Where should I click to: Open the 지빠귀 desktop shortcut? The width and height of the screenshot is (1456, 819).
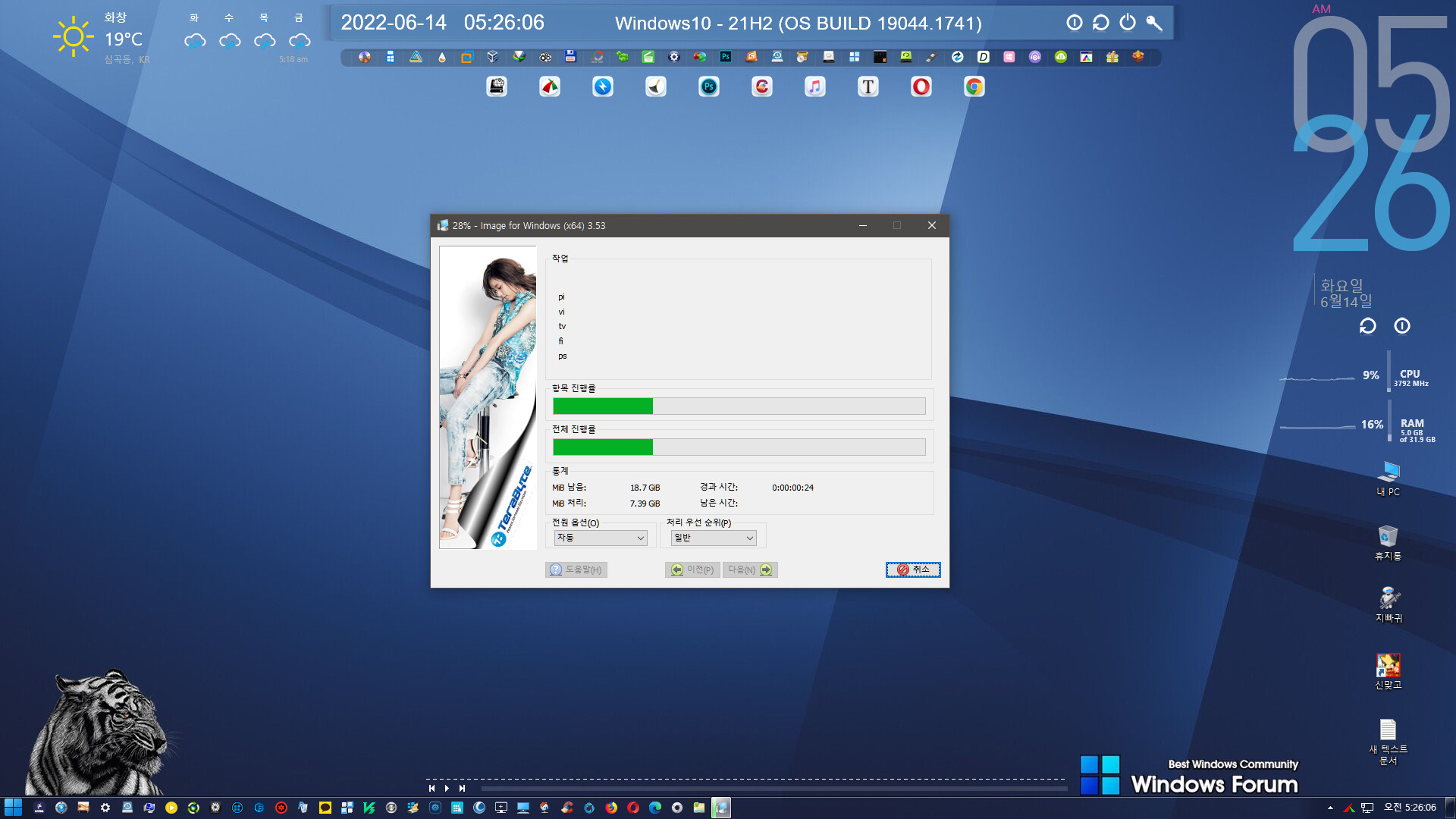(x=1389, y=605)
